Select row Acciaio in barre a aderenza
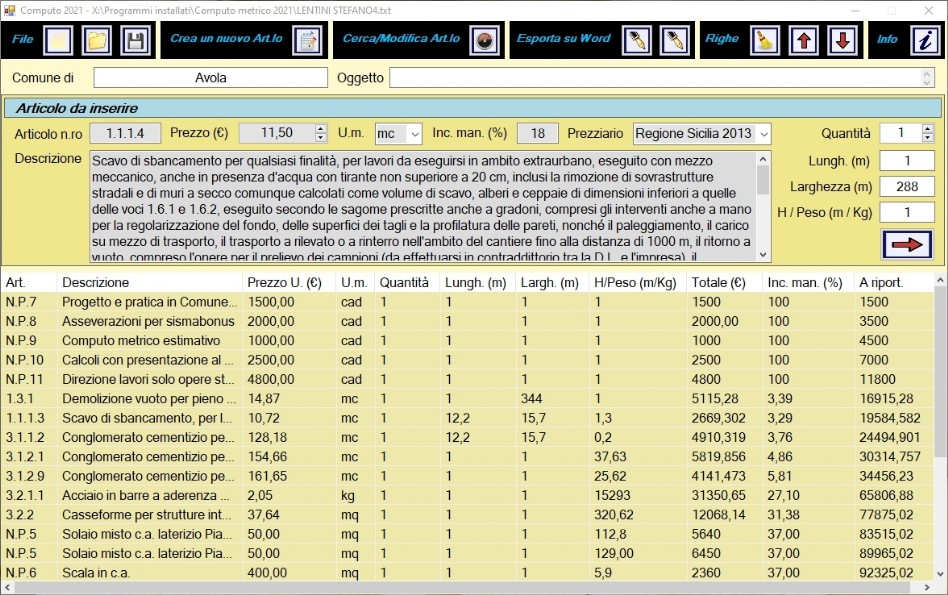 pyautogui.click(x=467, y=495)
